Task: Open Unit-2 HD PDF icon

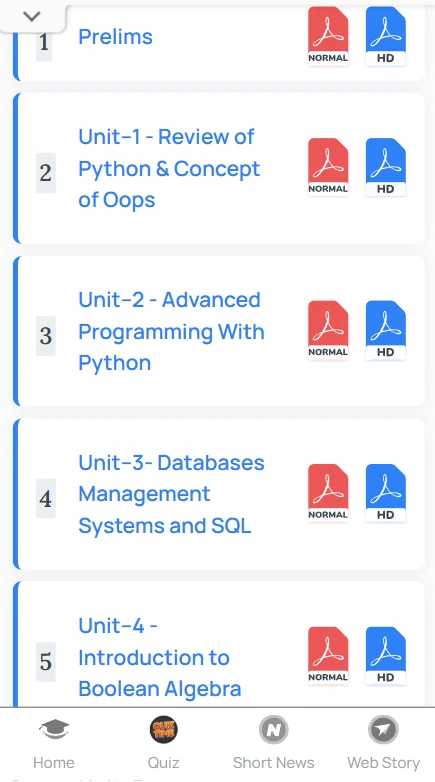Action: pyautogui.click(x=386, y=330)
